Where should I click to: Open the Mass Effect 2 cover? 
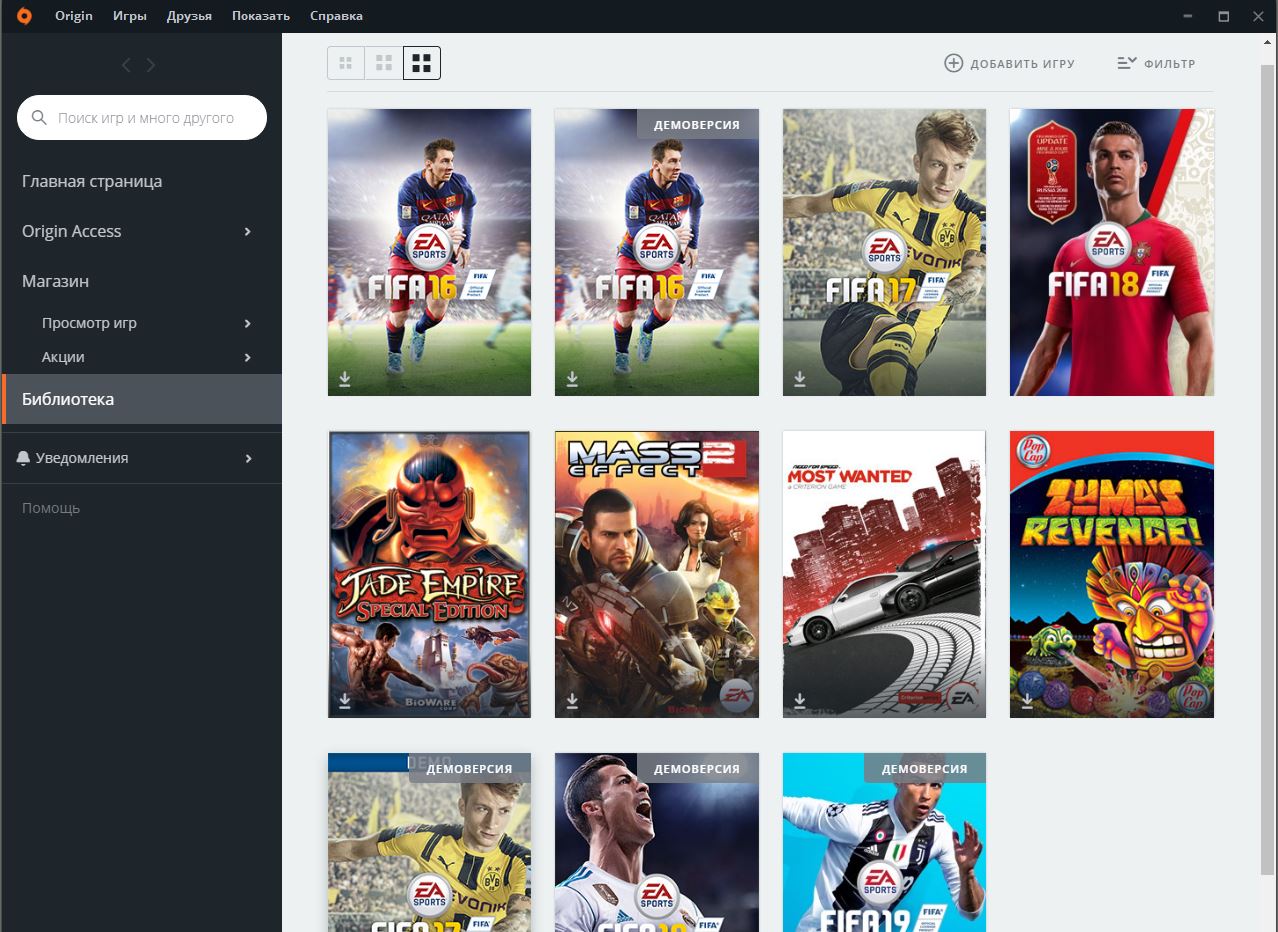point(657,574)
